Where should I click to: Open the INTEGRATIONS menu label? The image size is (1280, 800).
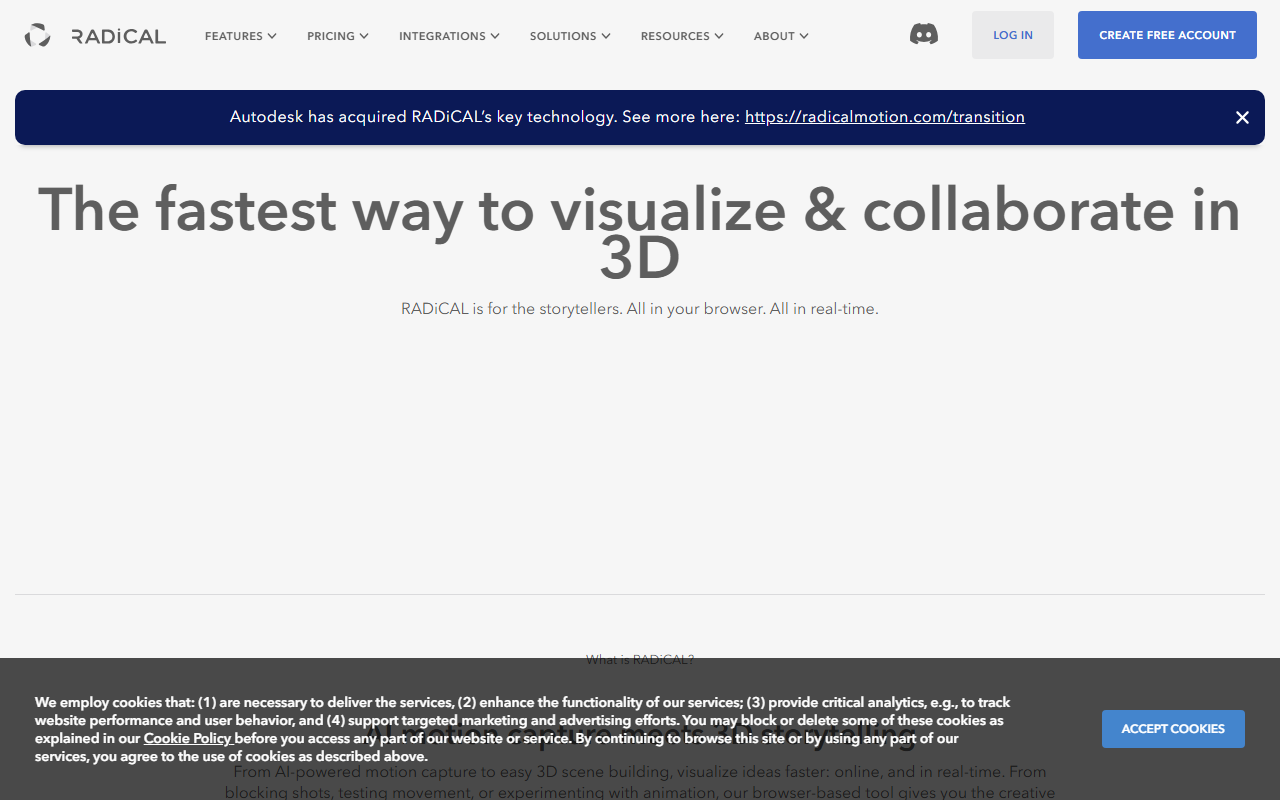coord(442,36)
